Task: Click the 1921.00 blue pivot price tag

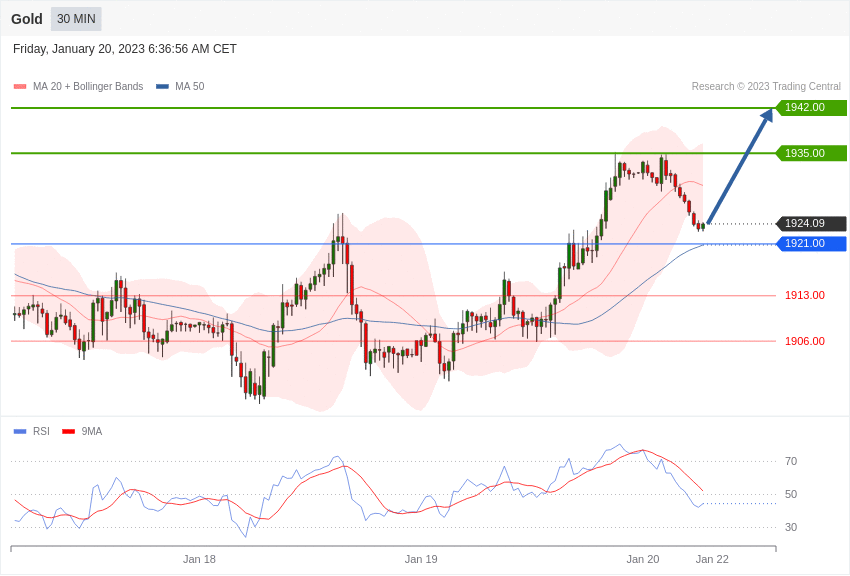Action: tap(811, 244)
